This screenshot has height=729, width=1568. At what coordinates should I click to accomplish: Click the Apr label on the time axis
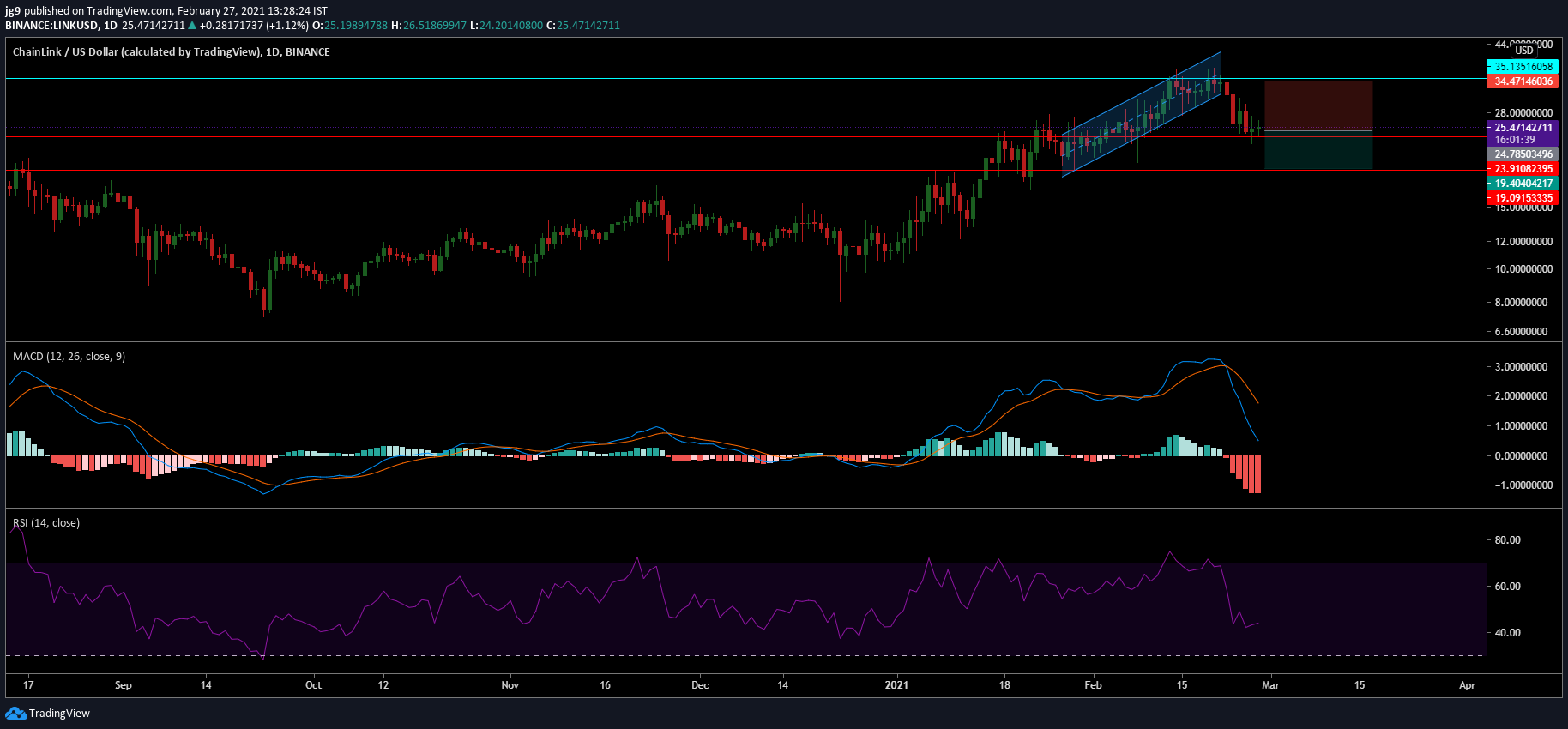[1467, 685]
